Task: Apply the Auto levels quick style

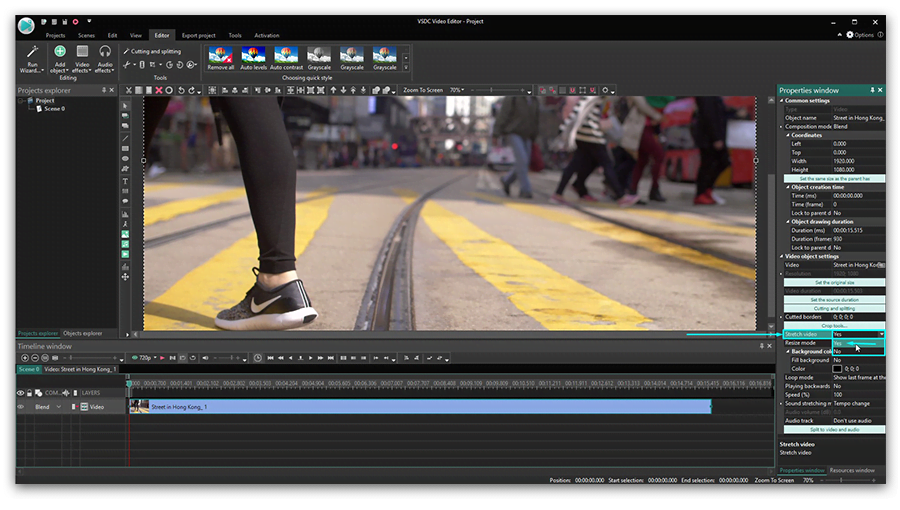Action: (252, 56)
